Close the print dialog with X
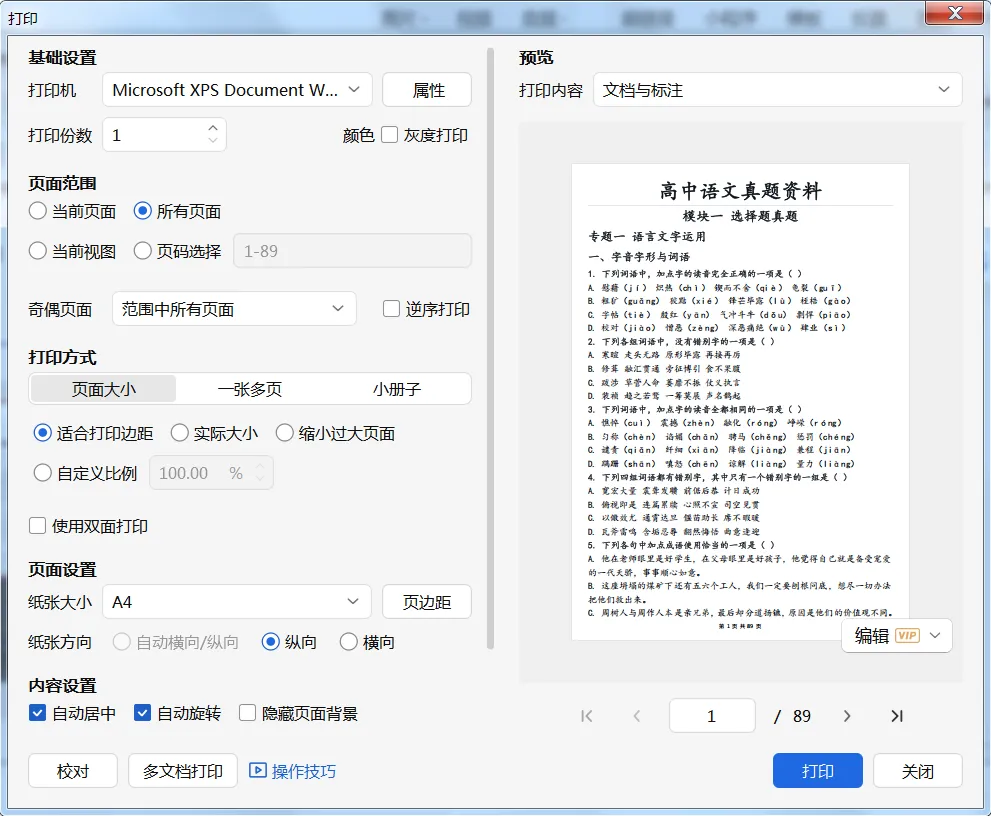 click(955, 13)
